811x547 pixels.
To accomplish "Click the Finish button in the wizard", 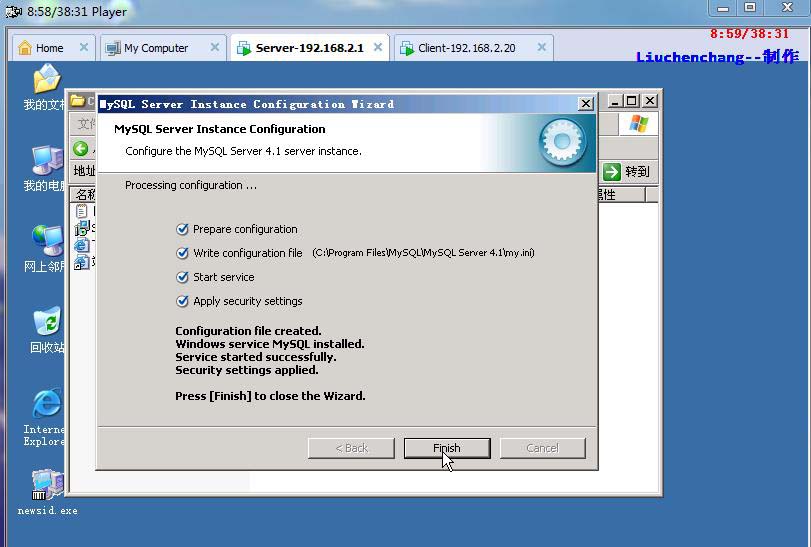I will click(x=447, y=448).
